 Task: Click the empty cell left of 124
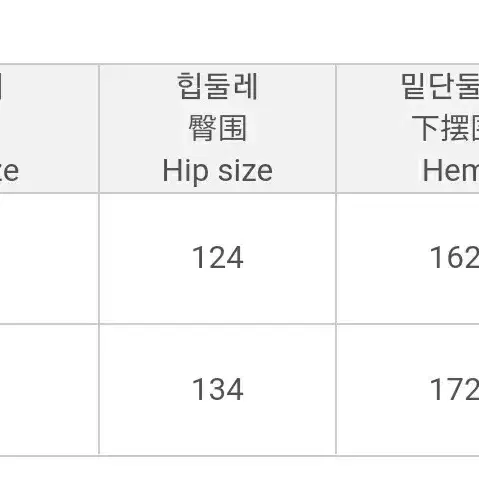click(x=49, y=258)
